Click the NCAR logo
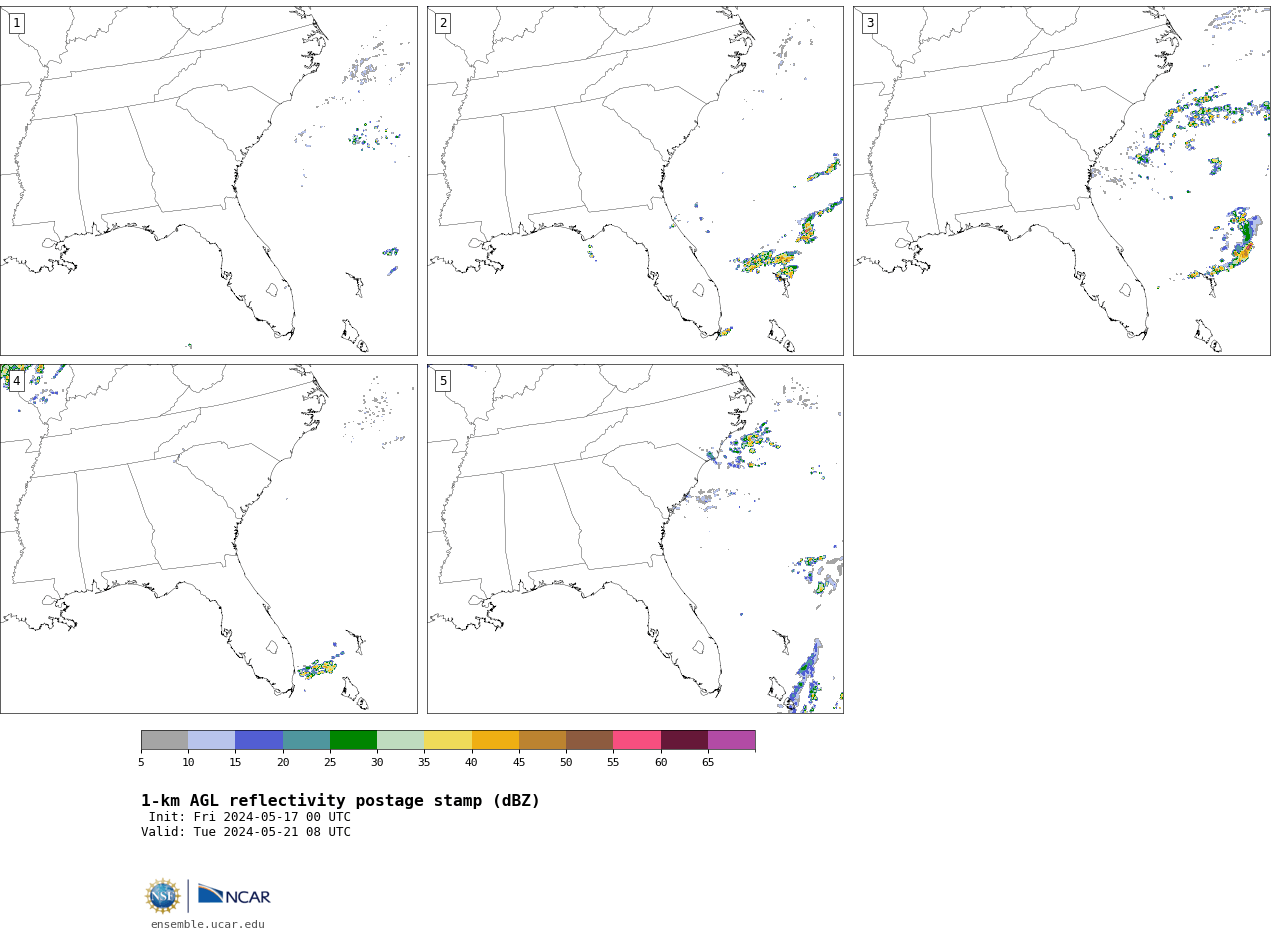The image size is (1280, 936). coord(234,895)
